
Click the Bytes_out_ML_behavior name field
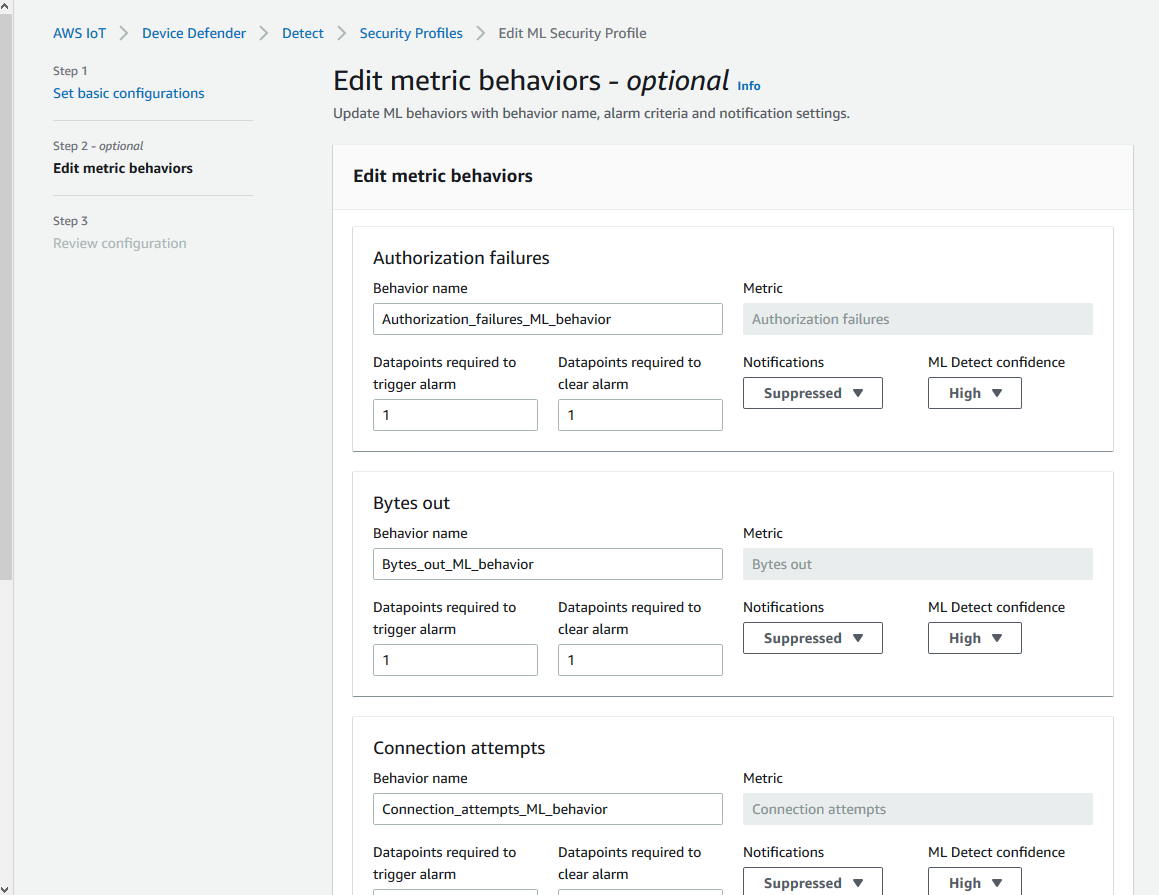tap(547, 563)
